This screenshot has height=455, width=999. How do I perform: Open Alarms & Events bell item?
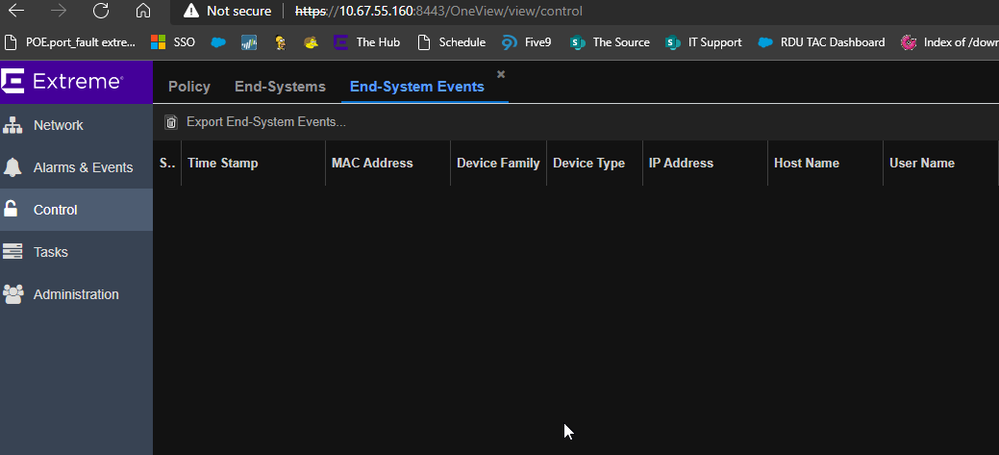click(82, 167)
